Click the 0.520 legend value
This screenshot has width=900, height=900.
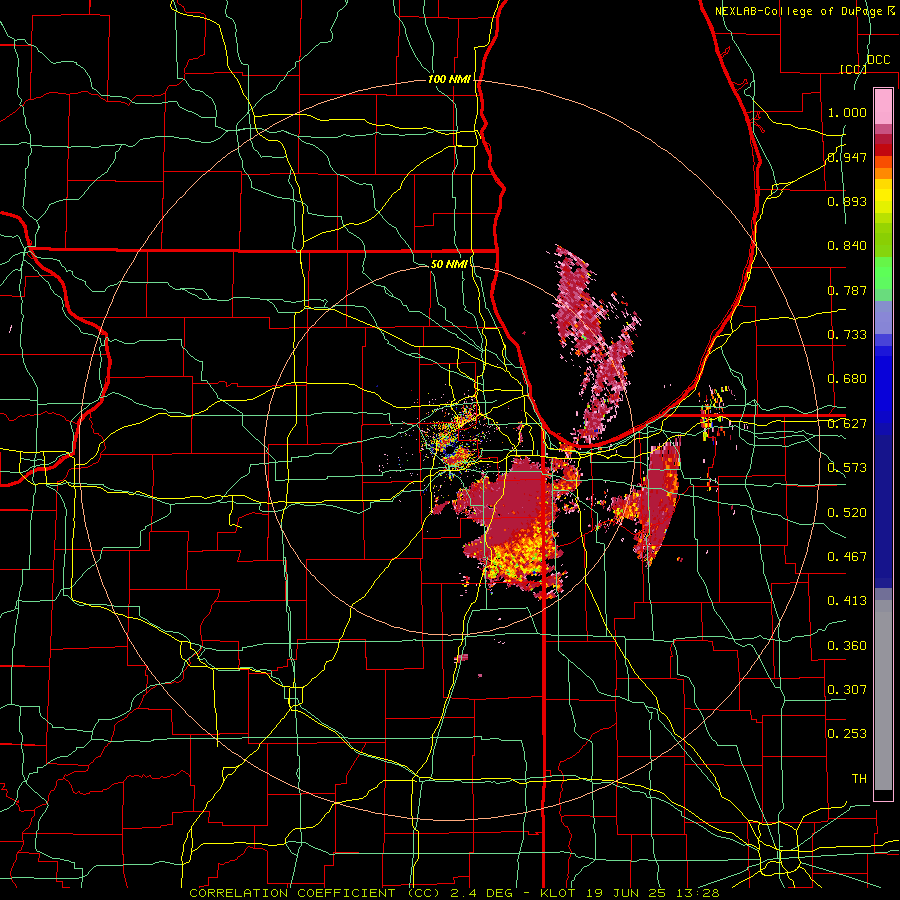click(847, 513)
